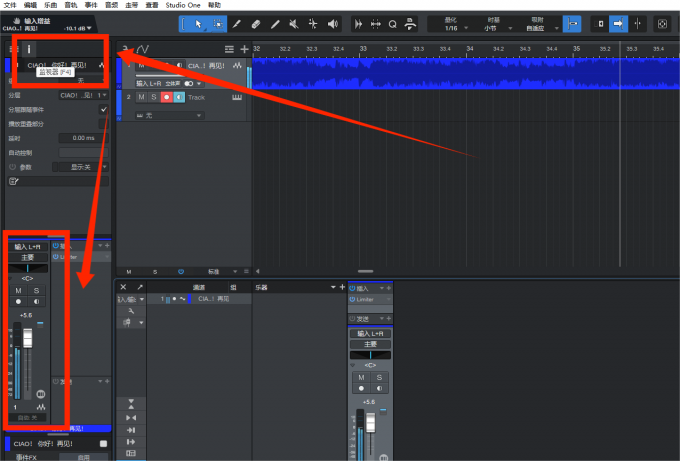The width and height of the screenshot is (680, 461).
Task: Open the 帮助 menu
Action: [x=214, y=5]
